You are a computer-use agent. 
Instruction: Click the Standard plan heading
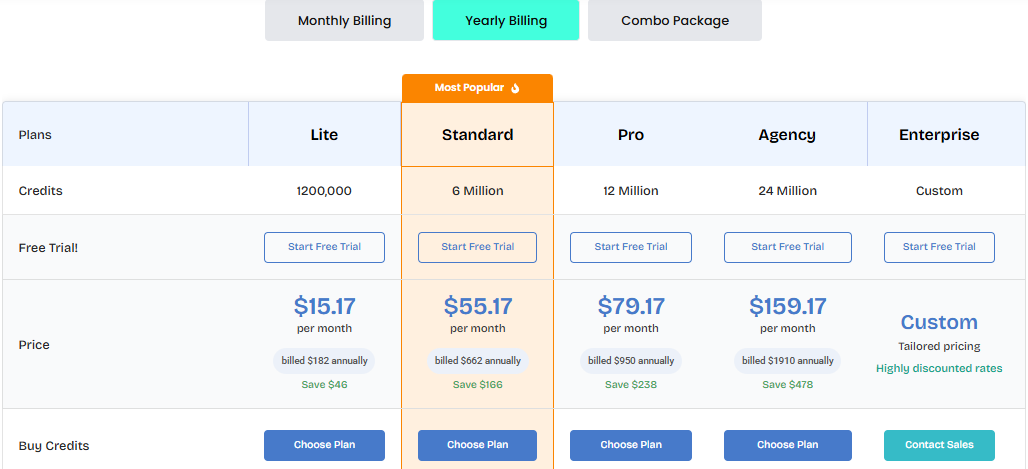(x=477, y=135)
